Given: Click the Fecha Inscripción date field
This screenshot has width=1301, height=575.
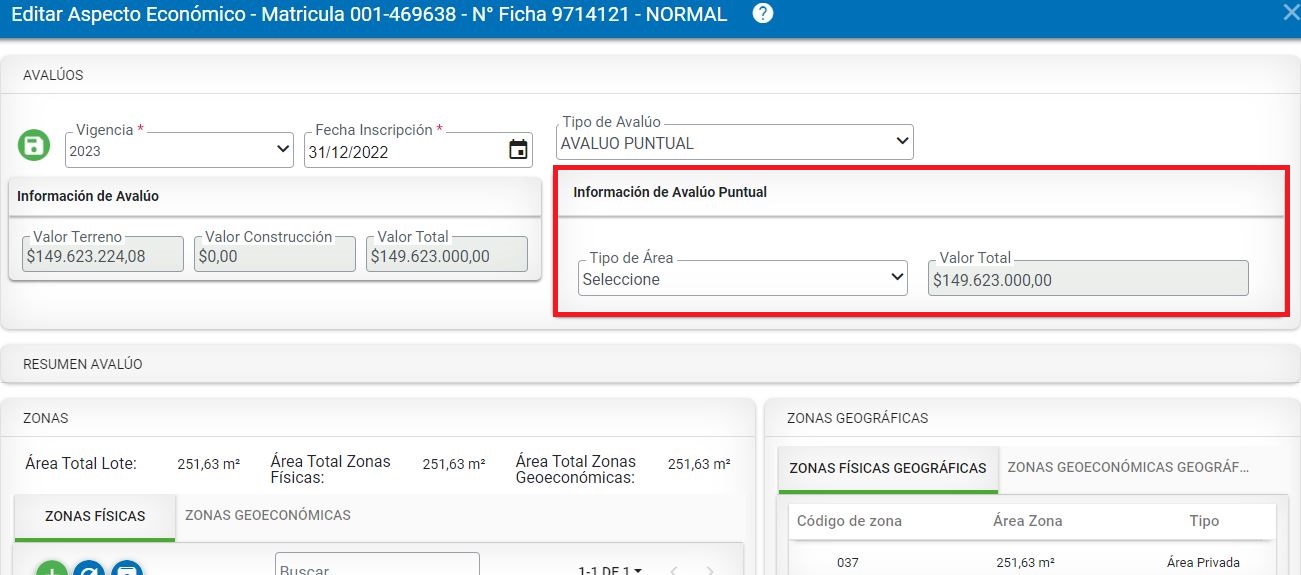Looking at the screenshot, I should (400, 152).
